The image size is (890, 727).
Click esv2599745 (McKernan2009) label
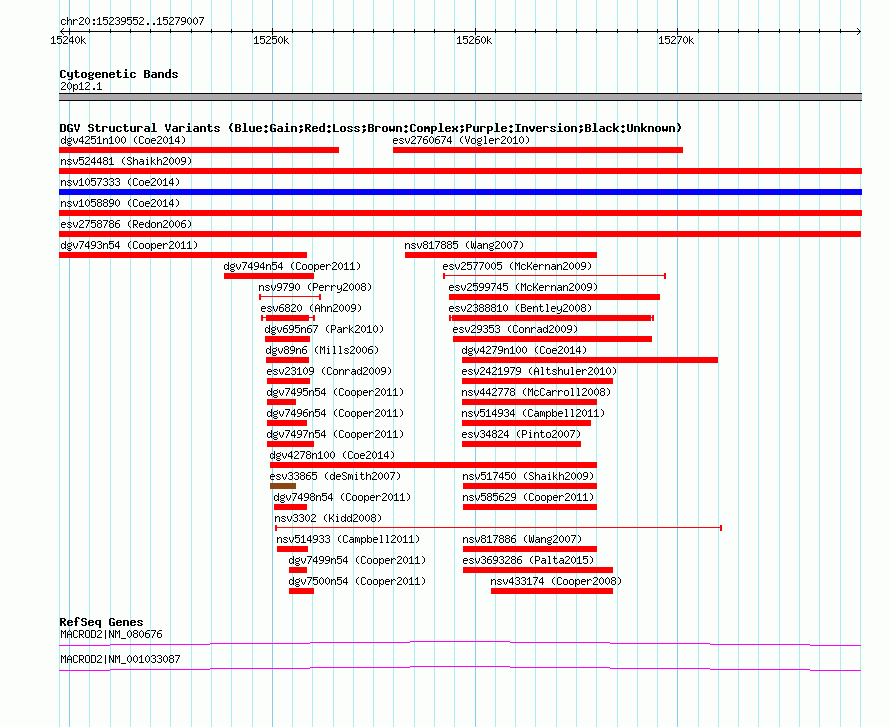point(523,287)
